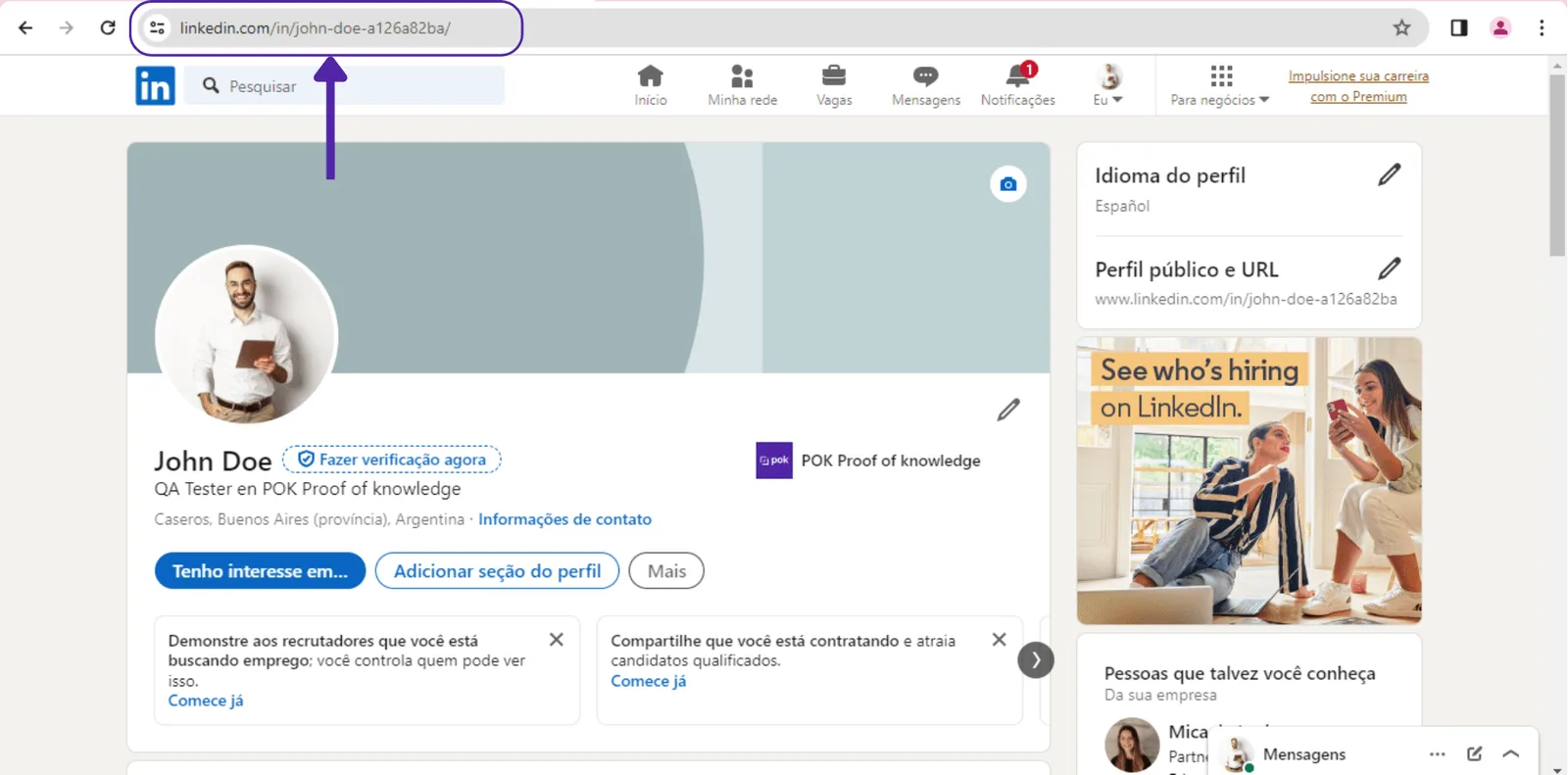Open the Mensagens nav tab
The width and height of the screenshot is (1568, 775).
click(x=926, y=85)
